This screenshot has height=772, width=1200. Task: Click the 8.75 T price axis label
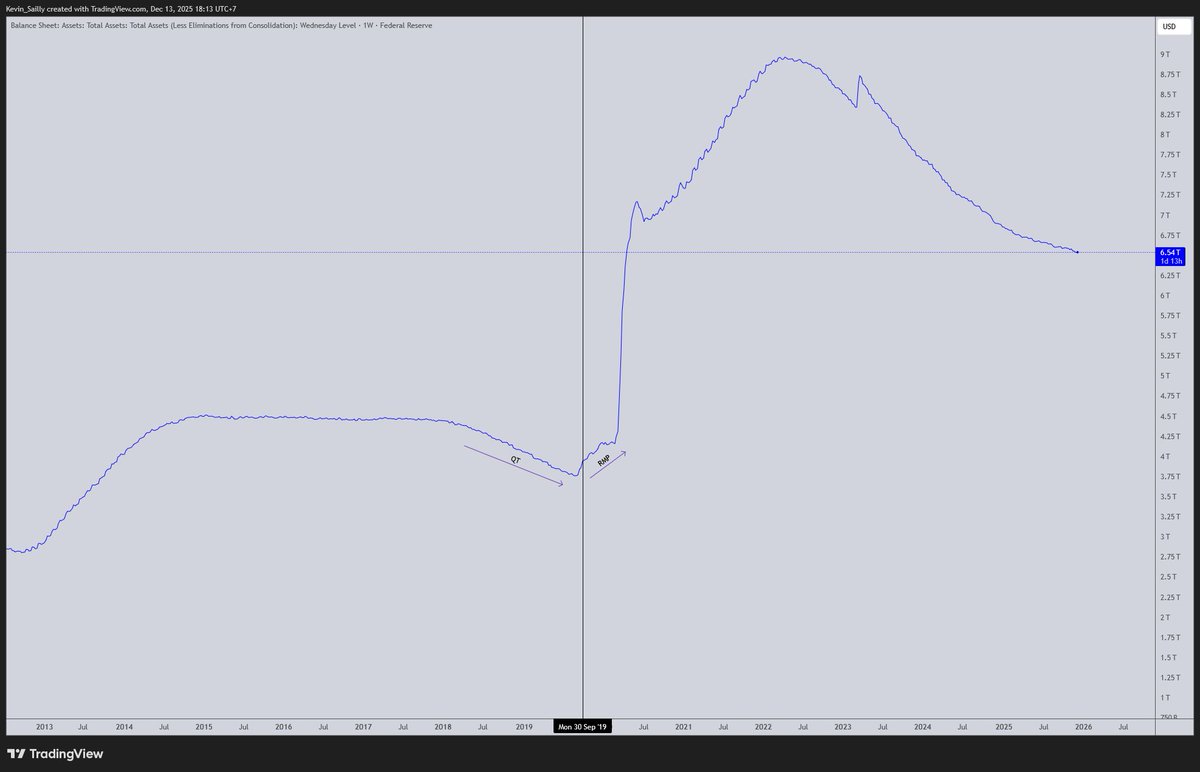1168,74
